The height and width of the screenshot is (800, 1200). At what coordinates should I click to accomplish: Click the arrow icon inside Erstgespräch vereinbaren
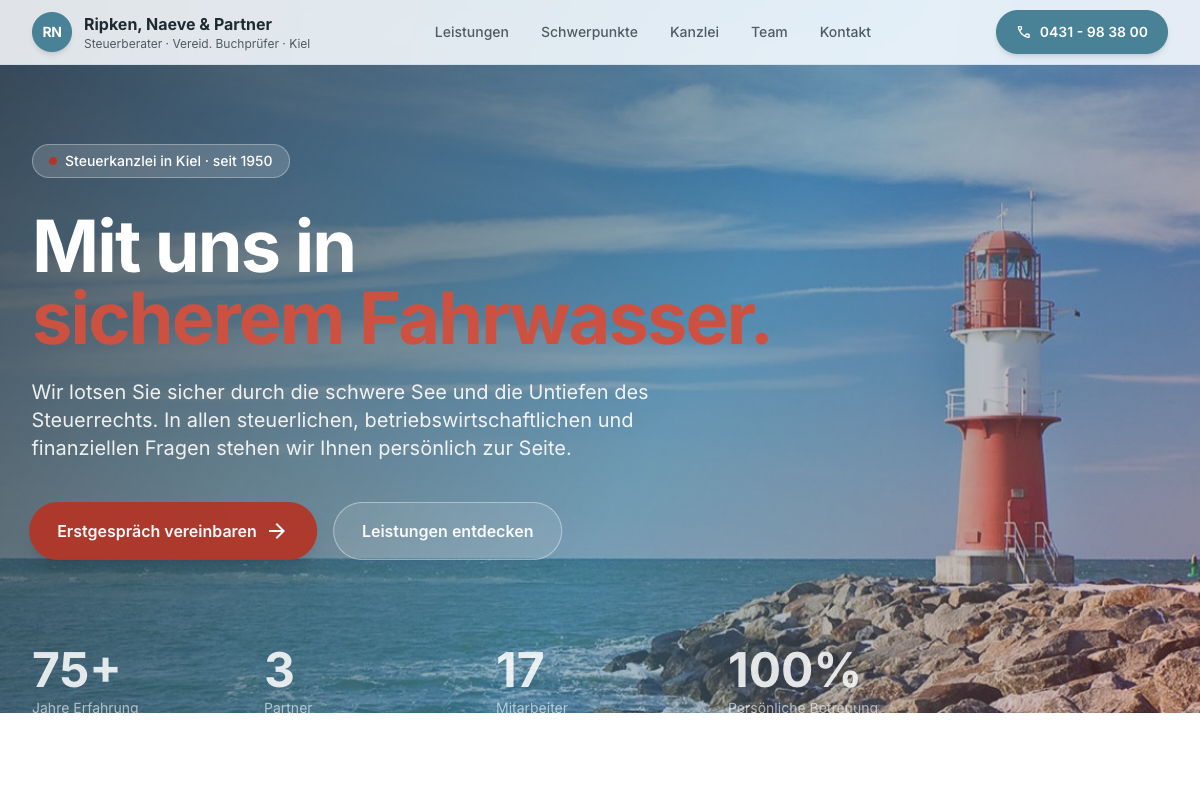tap(276, 531)
